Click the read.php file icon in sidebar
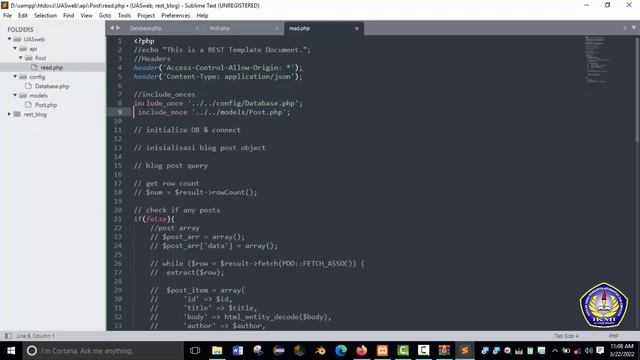This screenshot has width=640, height=360. click(34, 67)
